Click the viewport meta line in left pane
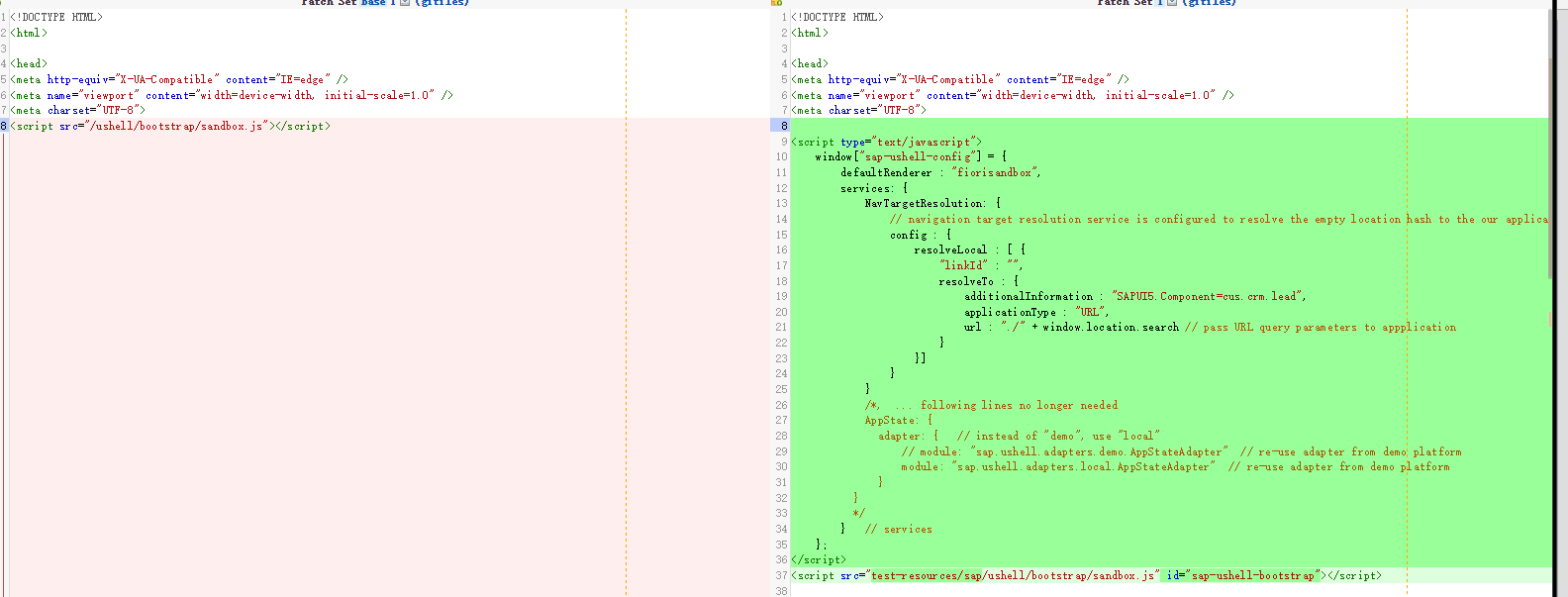Viewport: 1568px width, 597px height. 232,95
